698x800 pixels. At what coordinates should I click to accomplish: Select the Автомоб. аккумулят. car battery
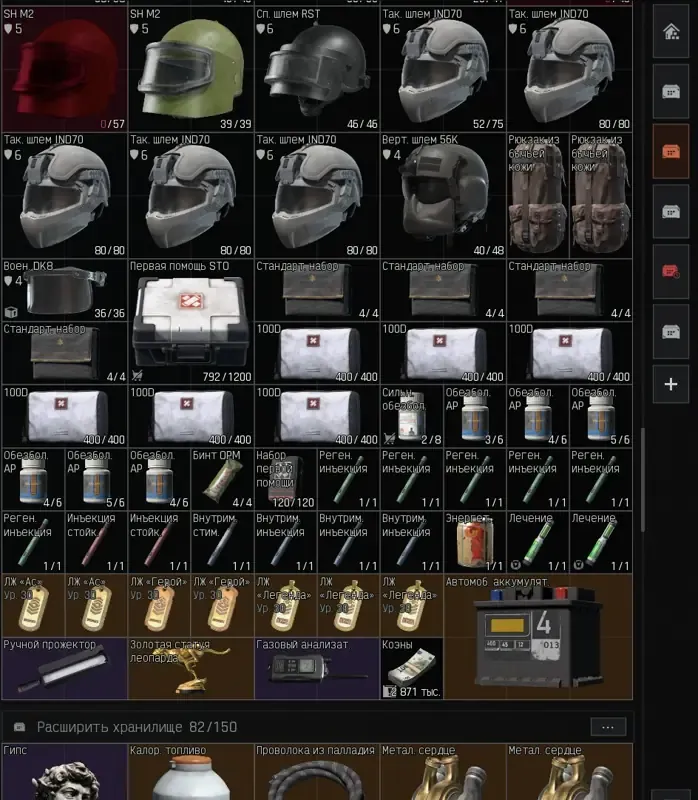538,637
